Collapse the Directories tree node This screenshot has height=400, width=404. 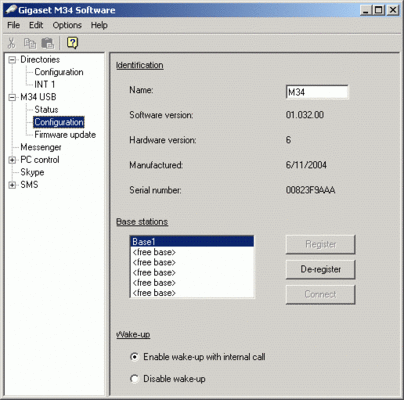point(12,60)
